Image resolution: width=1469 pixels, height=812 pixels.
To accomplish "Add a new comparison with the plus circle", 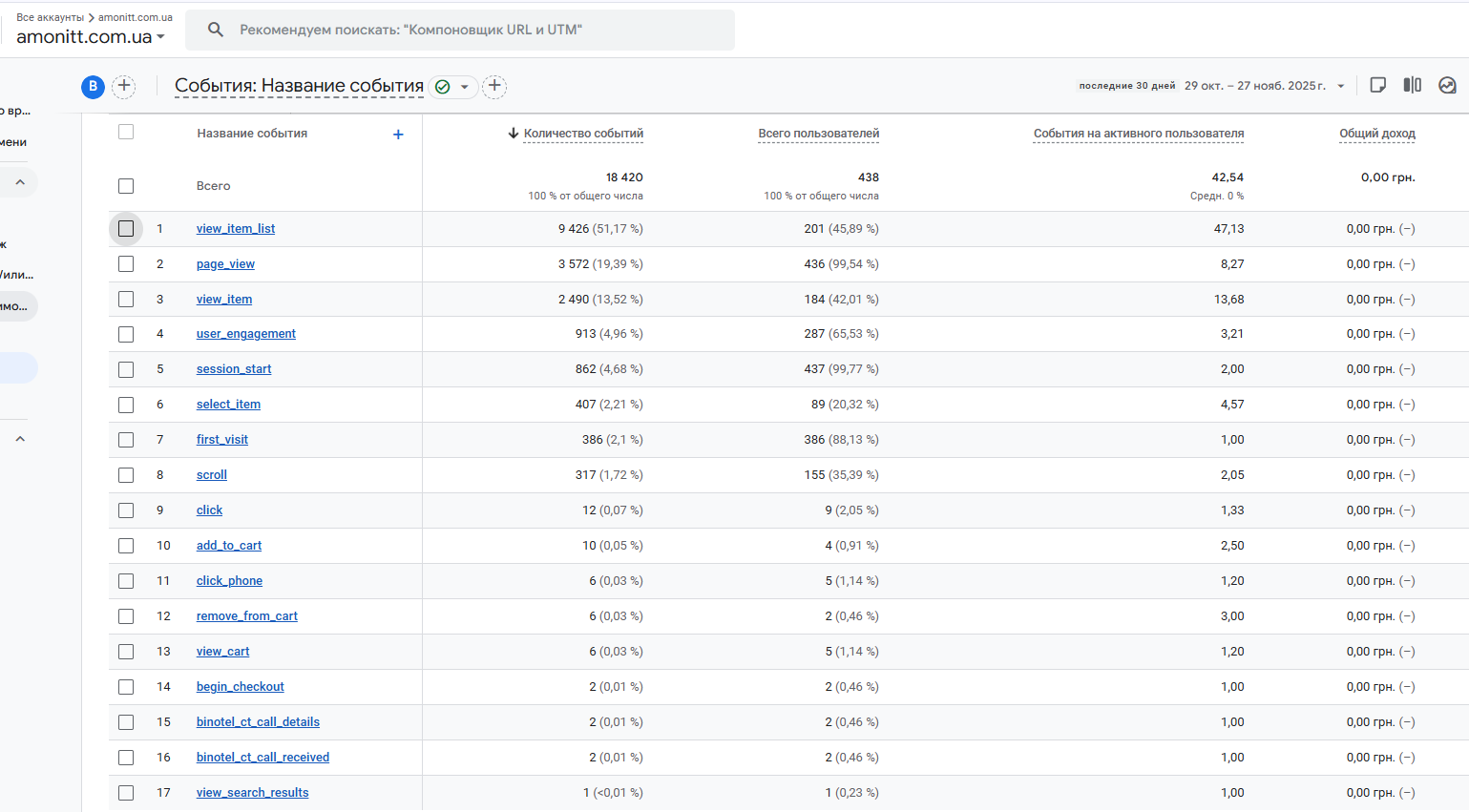I will point(124,87).
